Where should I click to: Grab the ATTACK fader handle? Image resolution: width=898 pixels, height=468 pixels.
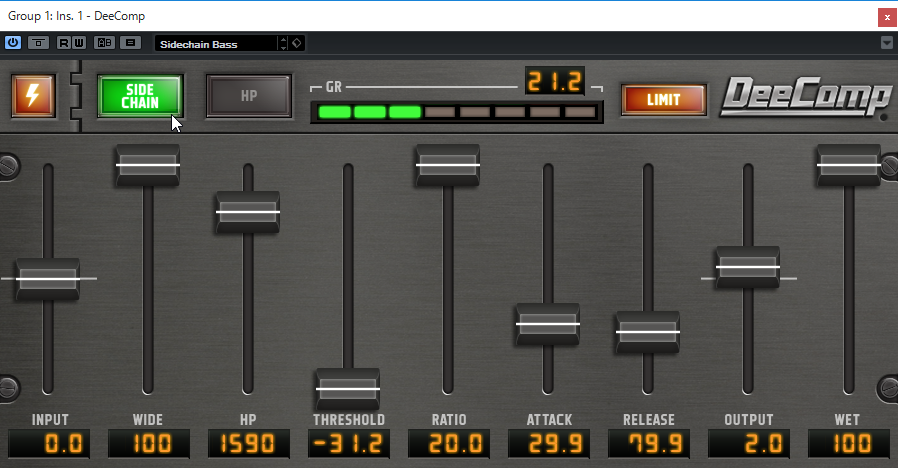tap(548, 324)
